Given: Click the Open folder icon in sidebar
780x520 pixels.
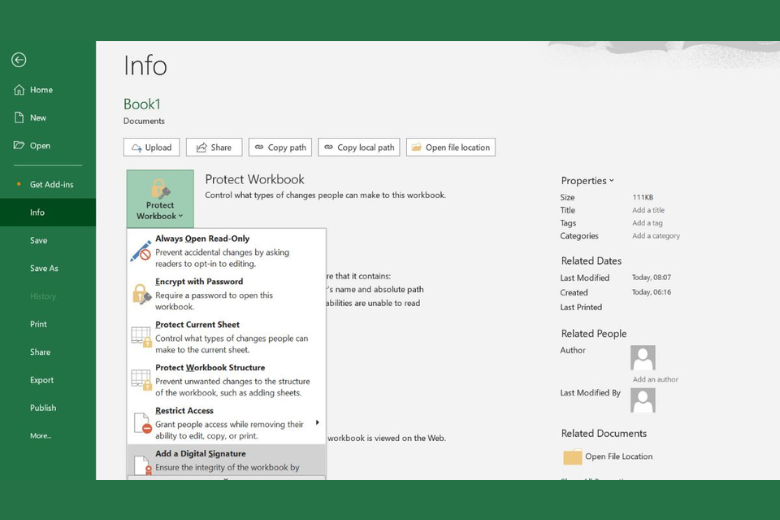Looking at the screenshot, I should click(19, 145).
